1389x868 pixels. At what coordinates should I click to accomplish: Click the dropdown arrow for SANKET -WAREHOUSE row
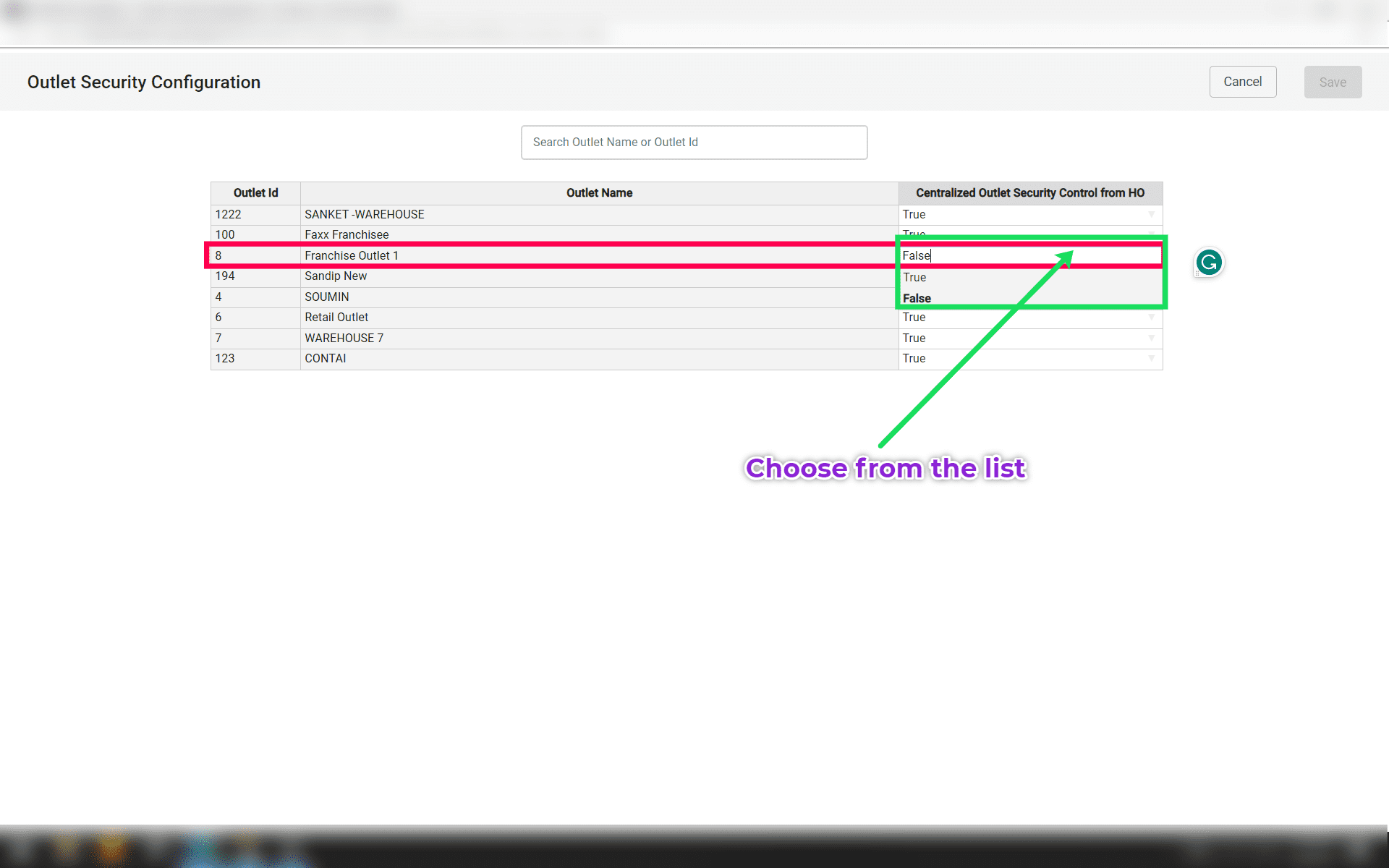[1151, 215]
